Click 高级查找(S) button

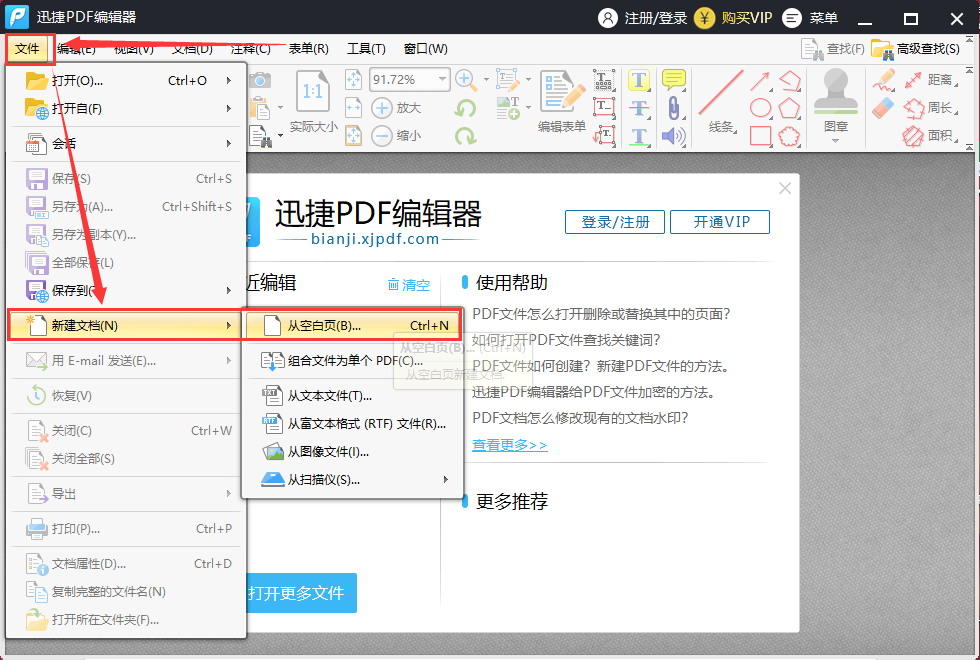pos(915,49)
